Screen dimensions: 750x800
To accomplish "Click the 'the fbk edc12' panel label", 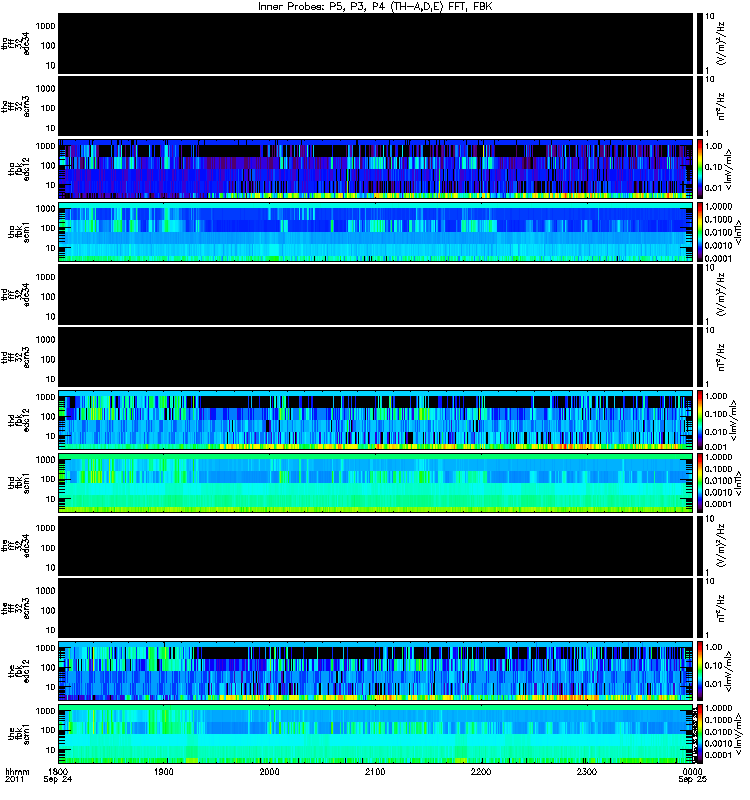I will [x=19, y=671].
